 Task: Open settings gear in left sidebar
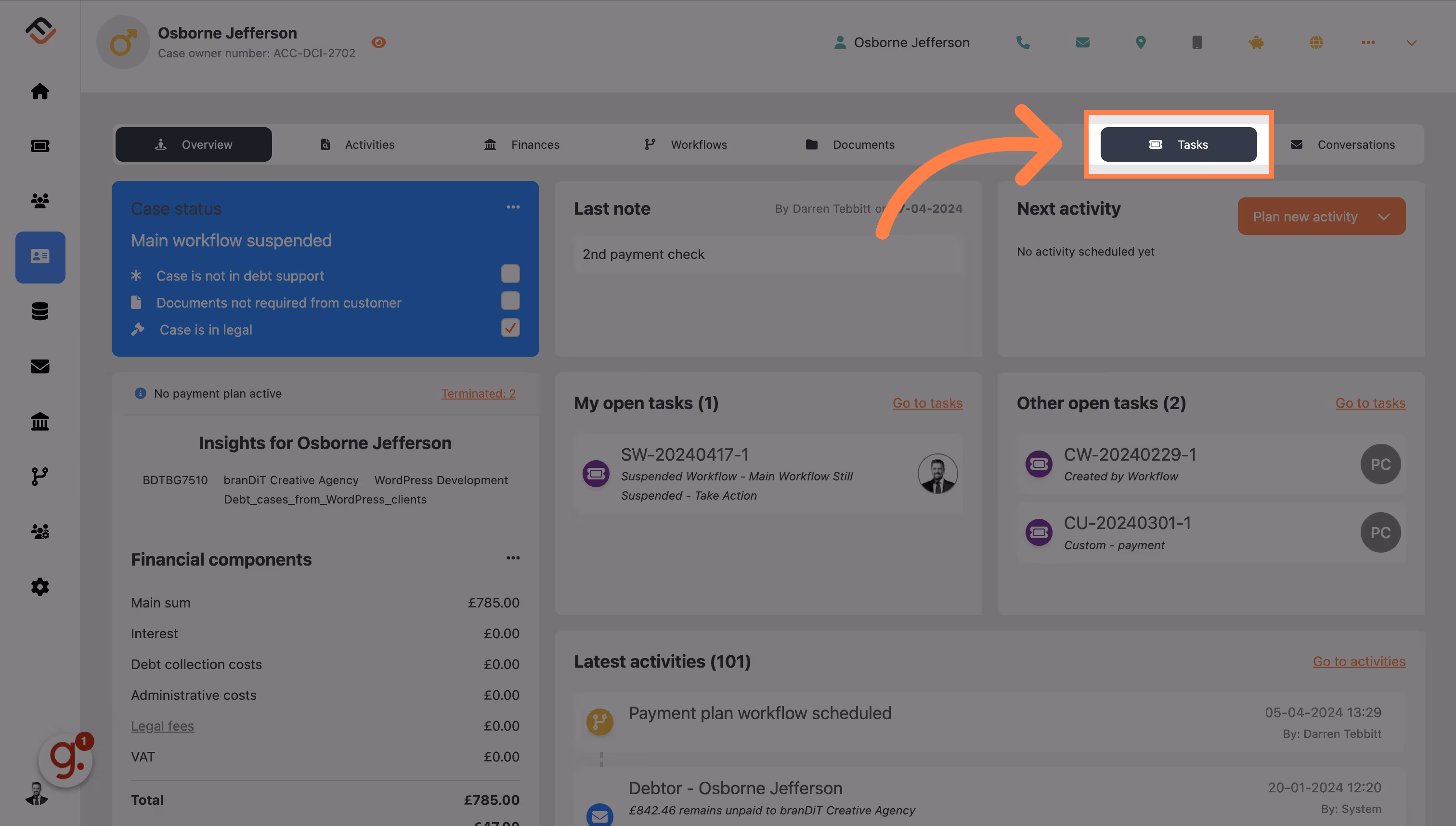39,587
